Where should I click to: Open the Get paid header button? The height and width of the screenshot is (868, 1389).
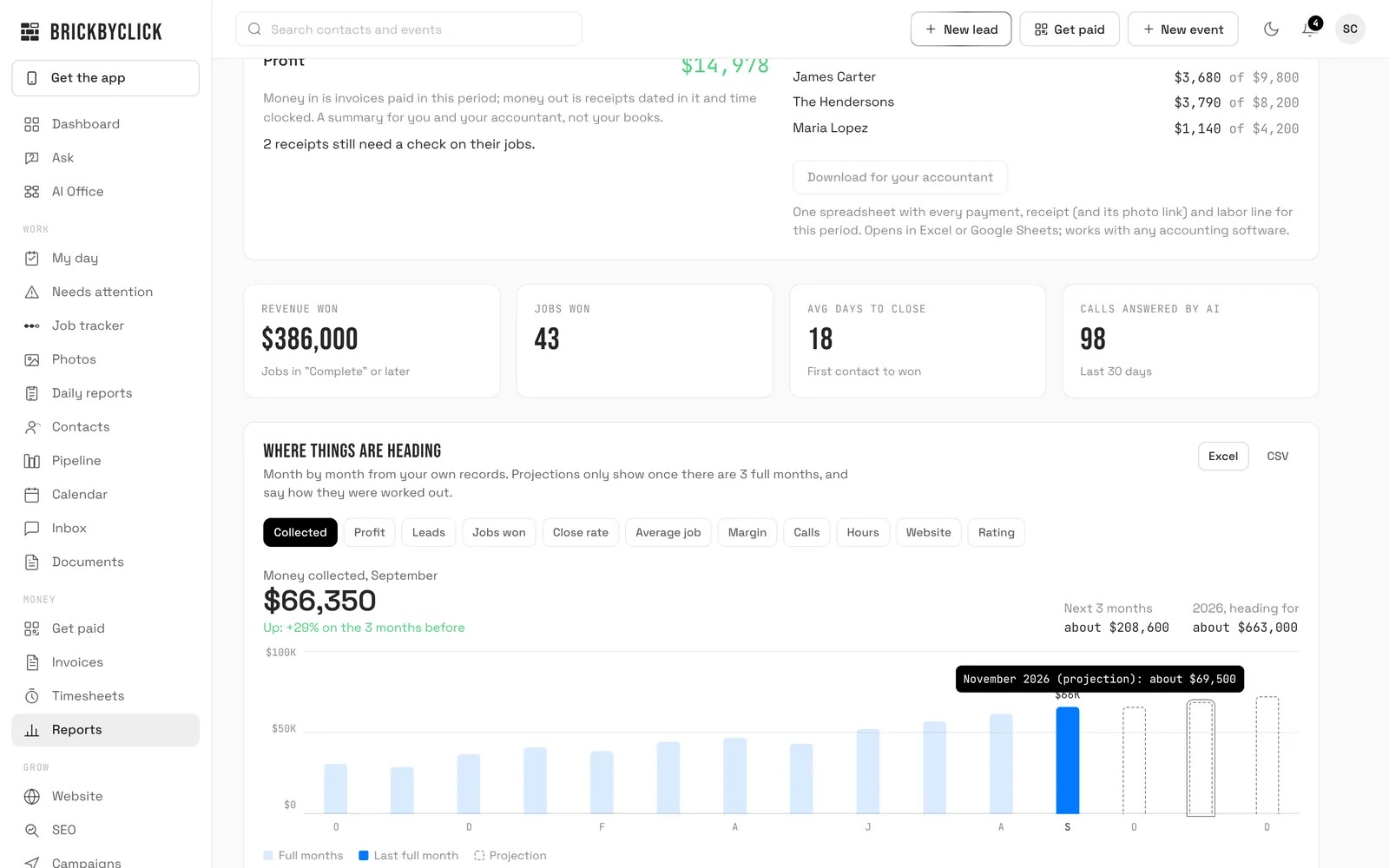point(1070,30)
